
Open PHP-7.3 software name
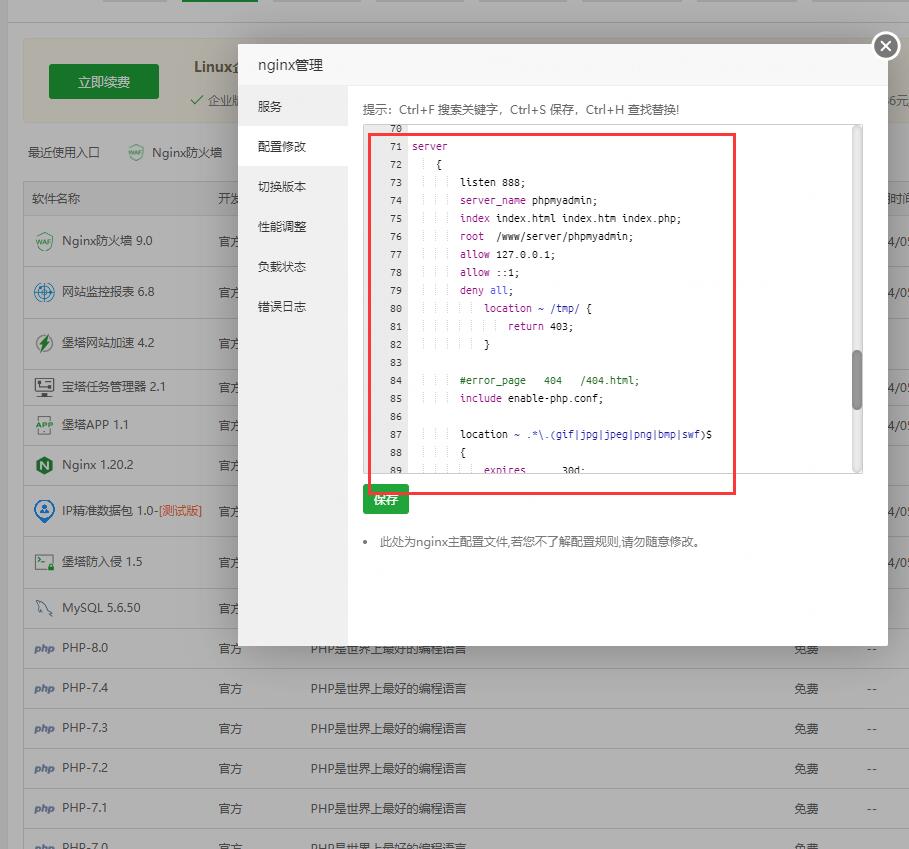click(85, 728)
